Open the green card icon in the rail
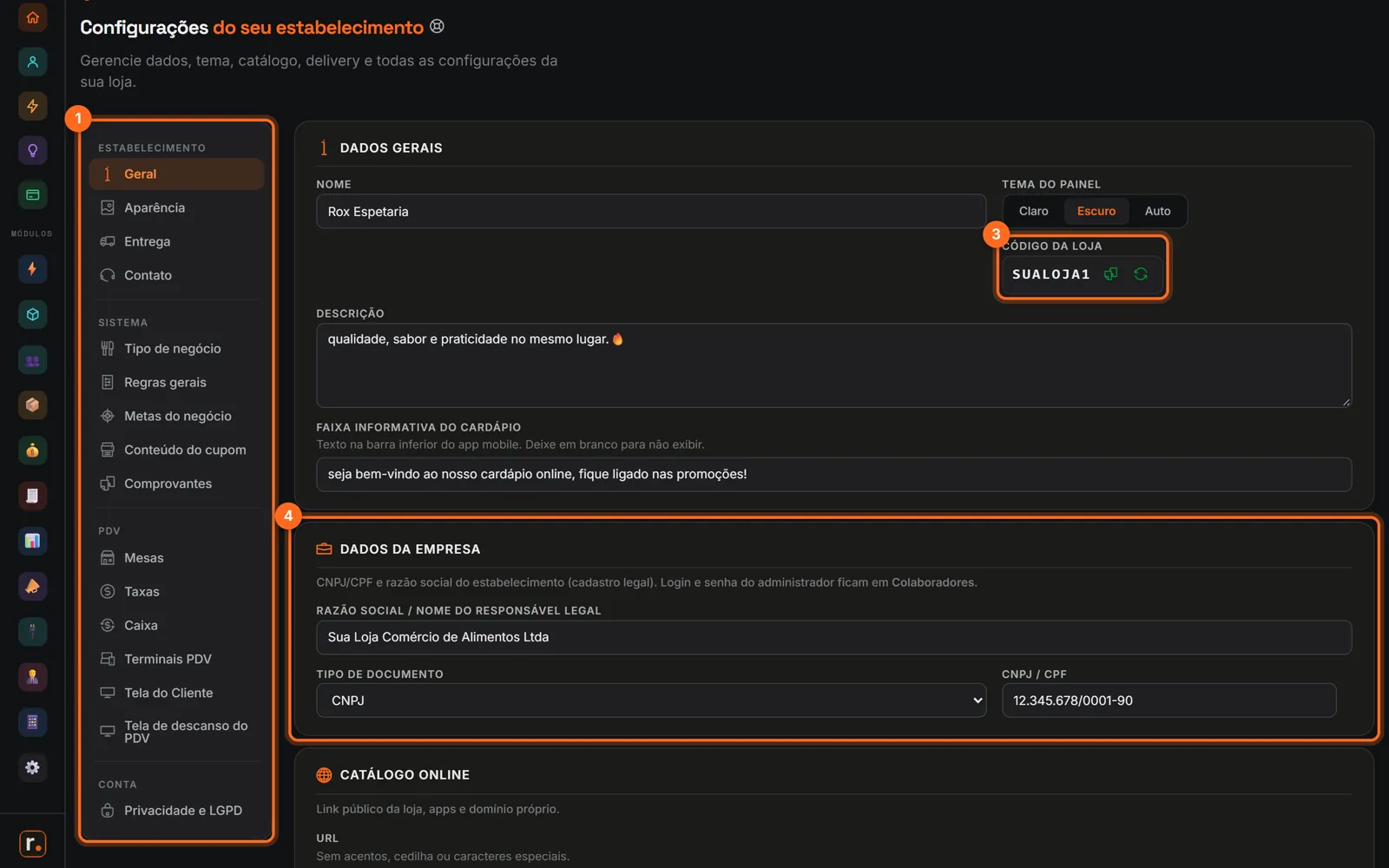Screen dimensions: 1389x868 tap(32, 194)
